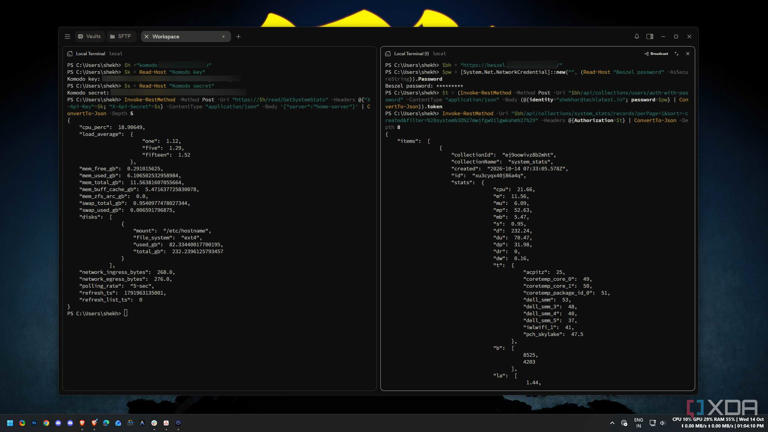Add a new tab with the plus button
The height and width of the screenshot is (432, 768).
[239, 36]
